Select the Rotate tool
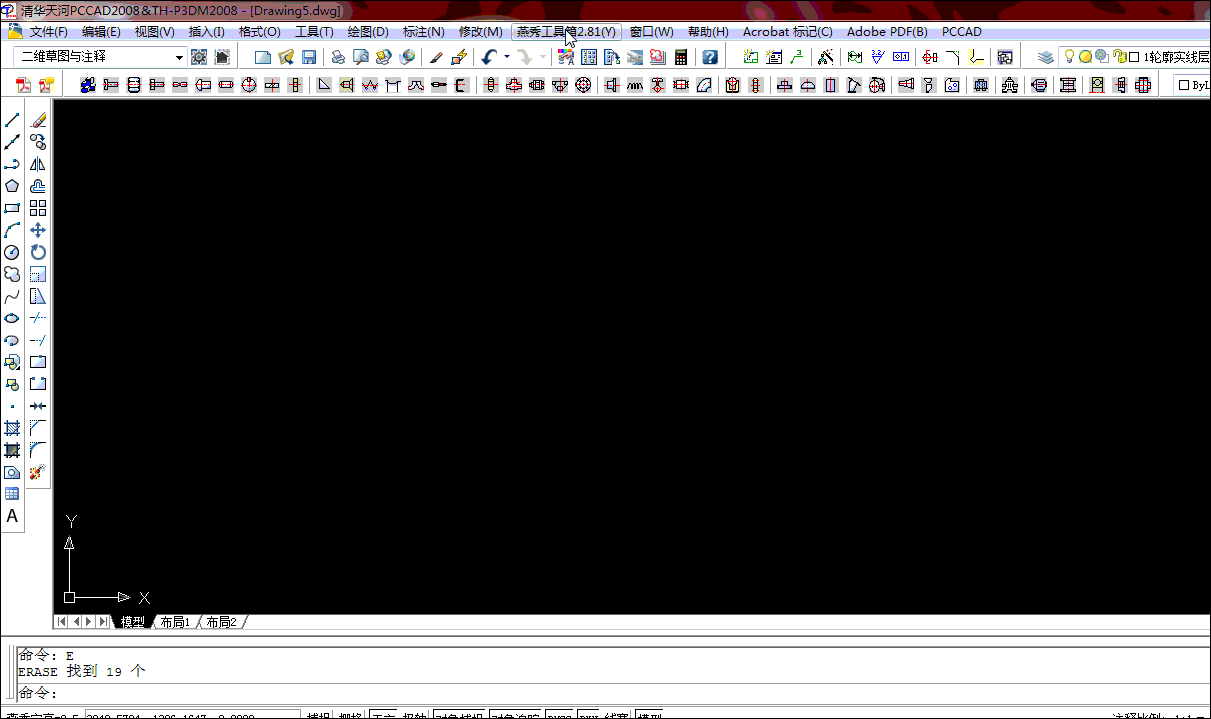This screenshot has width=1211, height=719. pyautogui.click(x=38, y=252)
